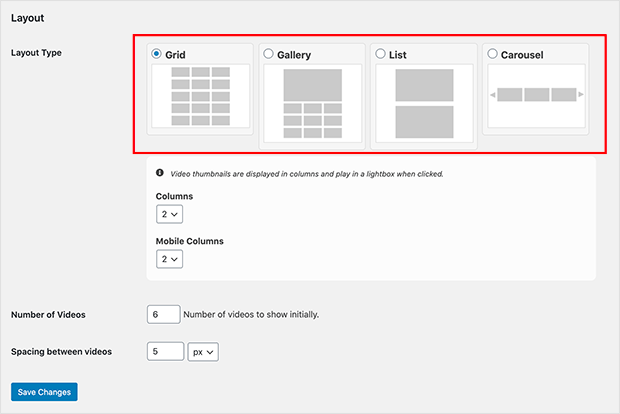Click the Carousel label text
This screenshot has width=620, height=414.
pos(522,55)
